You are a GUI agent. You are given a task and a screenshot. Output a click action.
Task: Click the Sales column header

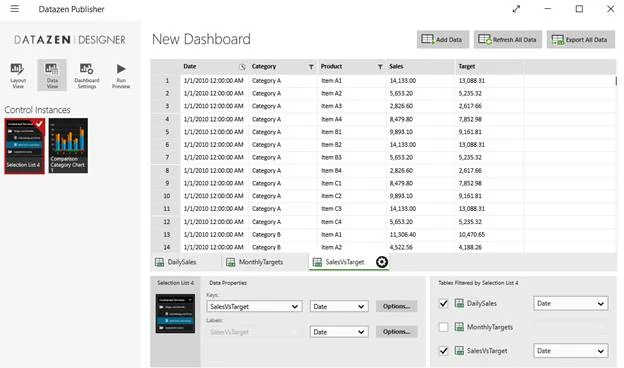(420, 66)
